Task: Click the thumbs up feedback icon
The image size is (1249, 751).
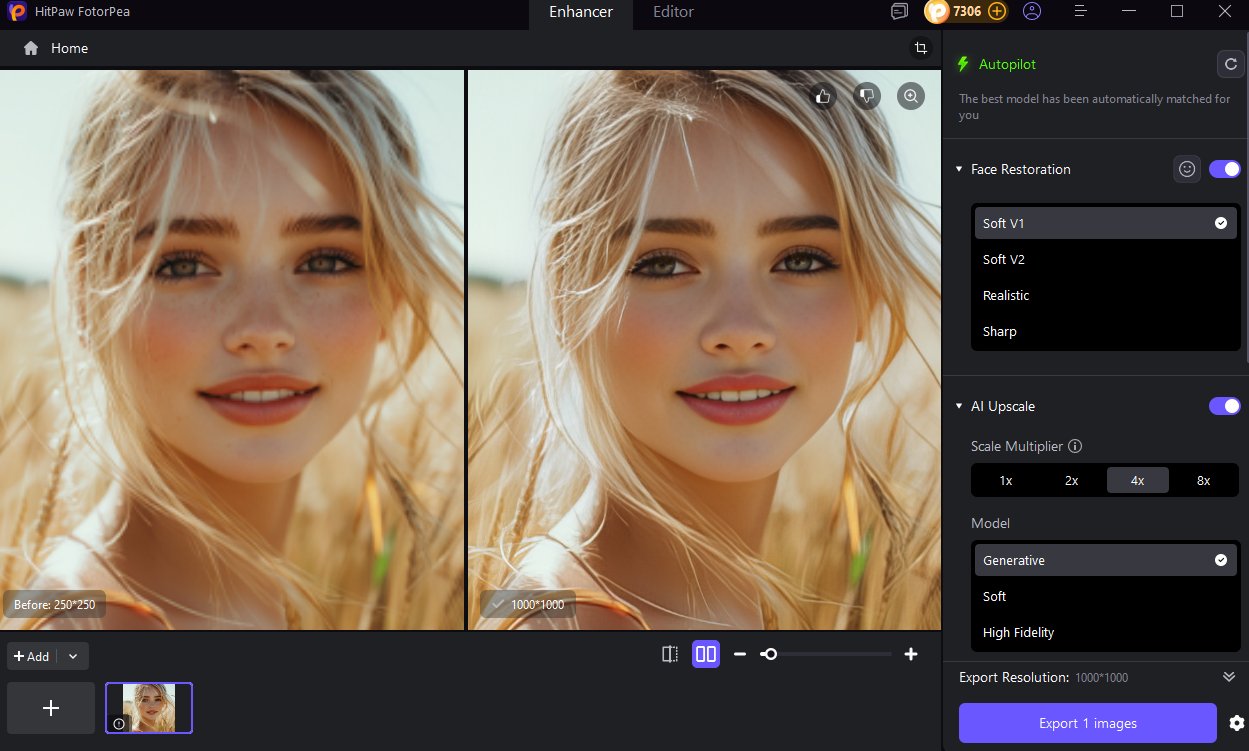Action: point(823,96)
